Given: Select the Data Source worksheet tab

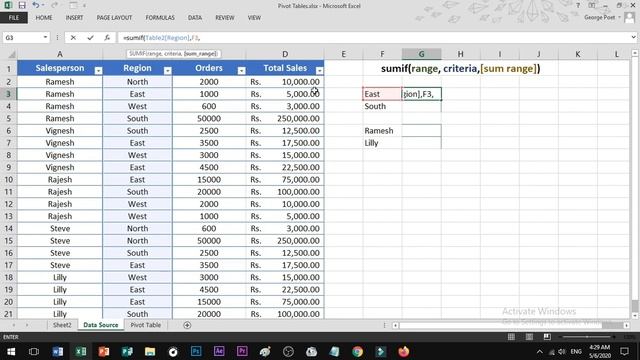Looking at the screenshot, I should tap(101, 325).
